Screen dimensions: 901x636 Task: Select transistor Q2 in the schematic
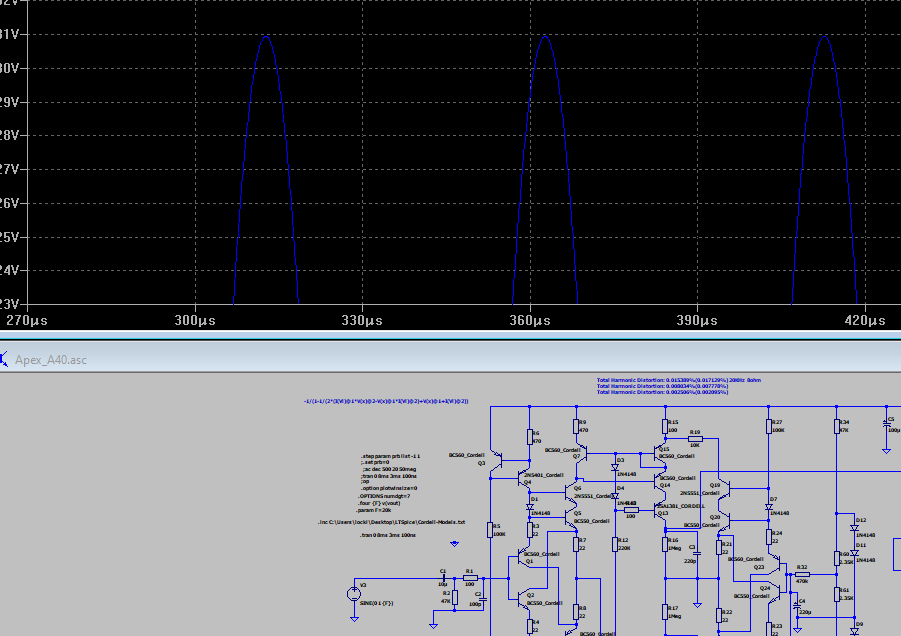point(523,600)
